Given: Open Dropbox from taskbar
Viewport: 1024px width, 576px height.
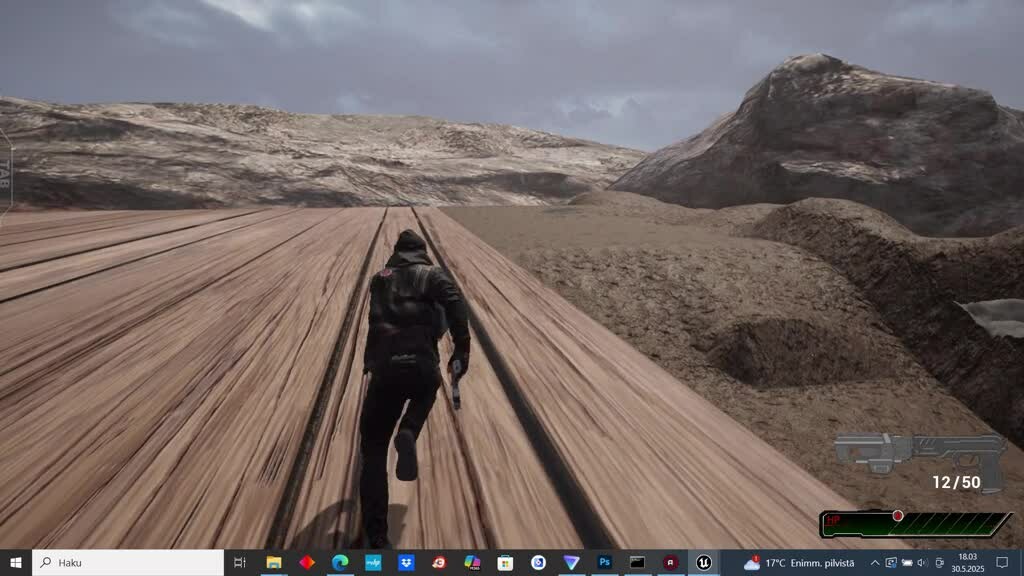Looking at the screenshot, I should 406,563.
